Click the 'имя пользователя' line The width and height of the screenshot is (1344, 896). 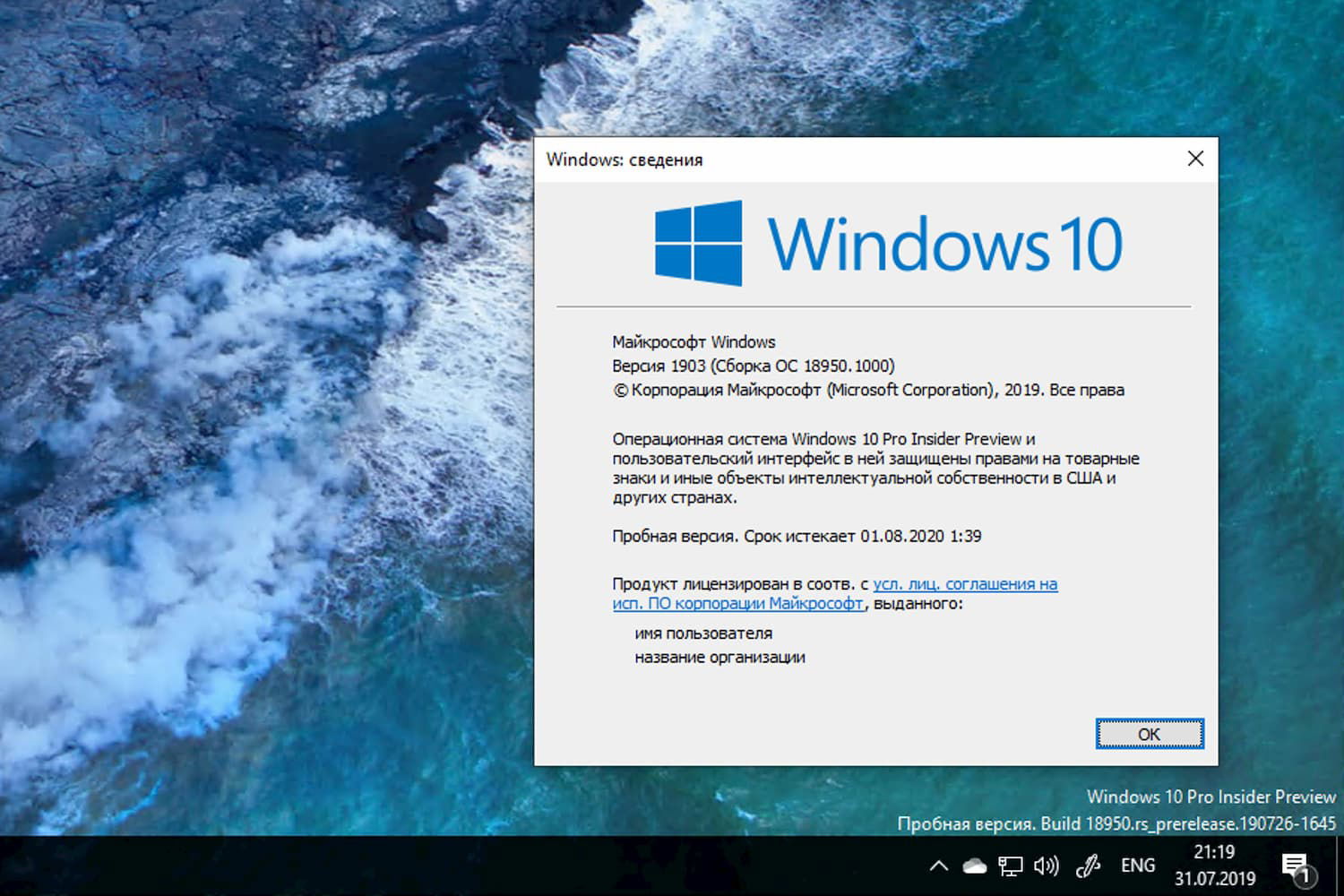(x=702, y=633)
